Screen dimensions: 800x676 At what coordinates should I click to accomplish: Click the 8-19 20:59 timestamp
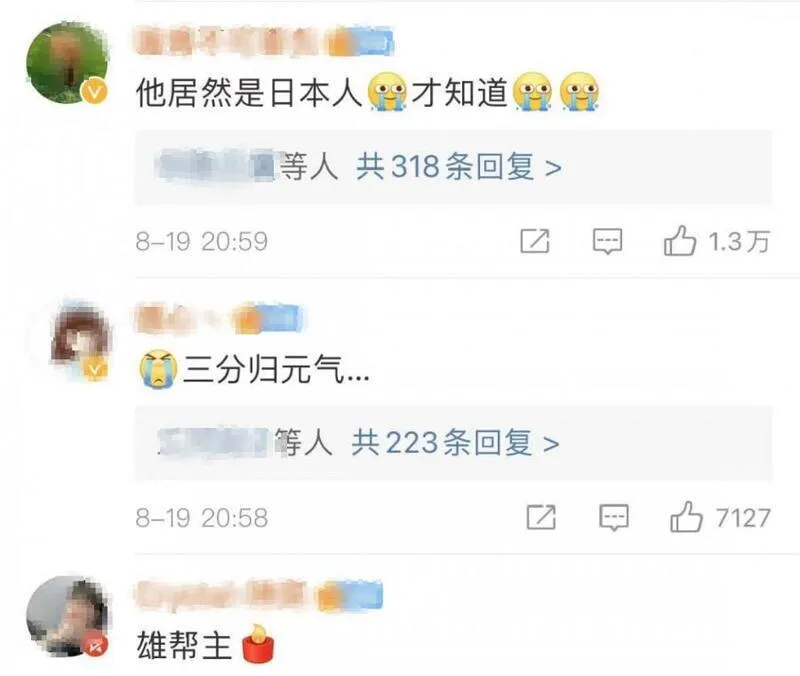point(202,241)
